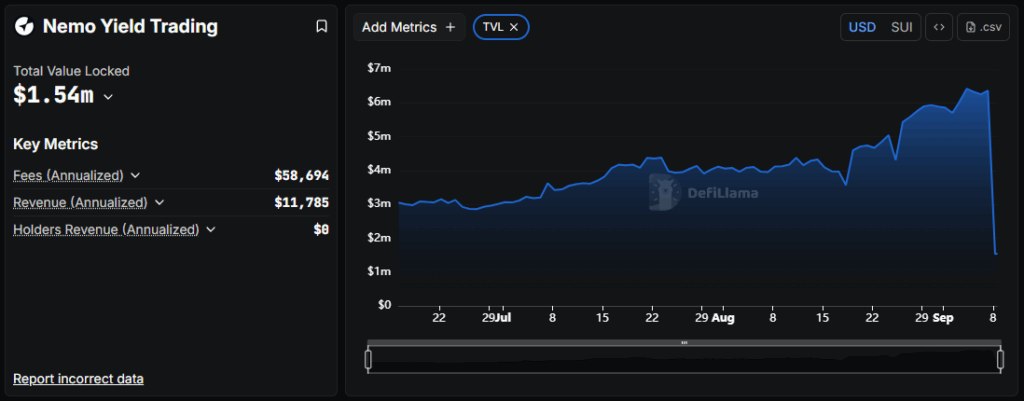Click Report incorrect data link
Viewport: 1024px width, 401px height.
point(78,379)
